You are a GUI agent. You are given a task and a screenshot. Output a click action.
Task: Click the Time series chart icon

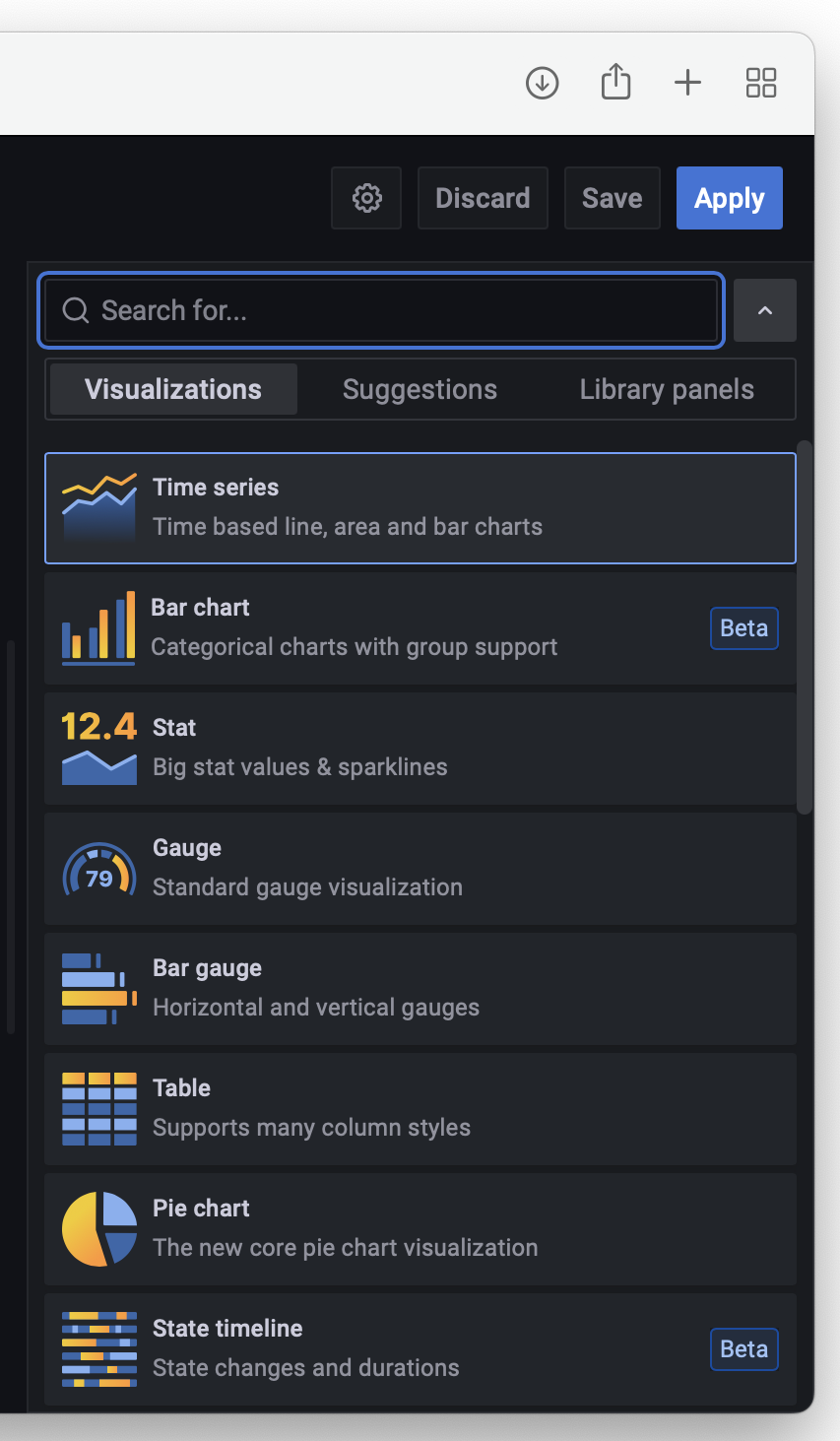coord(99,508)
